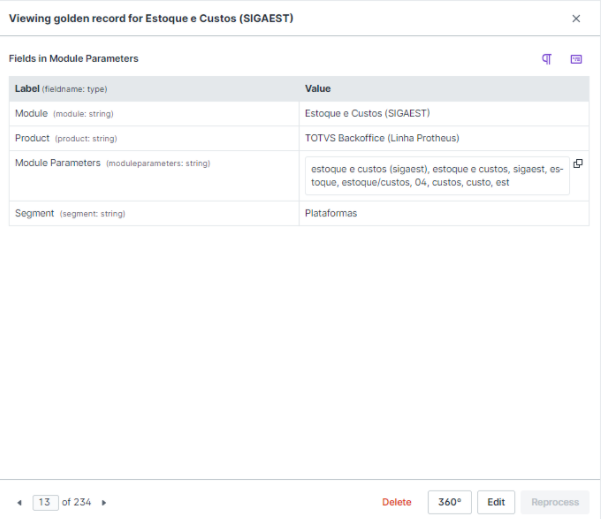Click the 'Fields in Module Parameters' heading
This screenshot has height=519, width=601.
(x=74, y=59)
